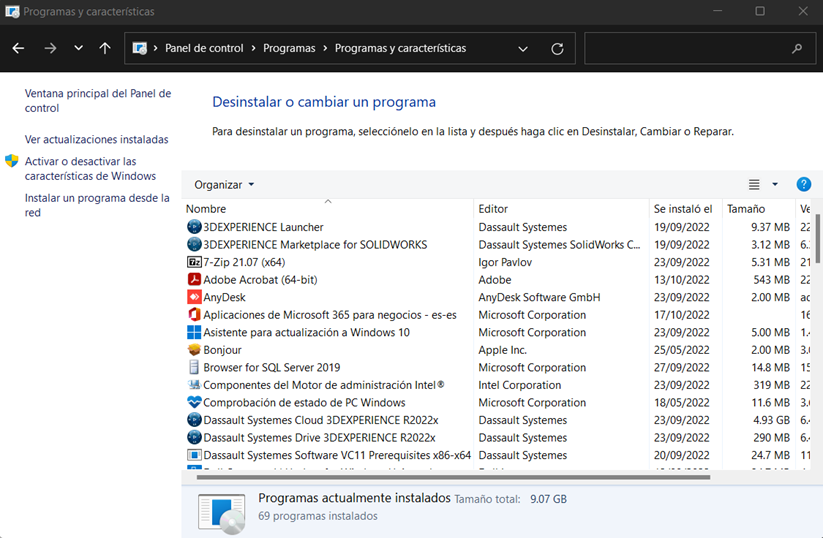Select the Programas y características breadcrumb
This screenshot has height=538, width=823.
tap(400, 48)
